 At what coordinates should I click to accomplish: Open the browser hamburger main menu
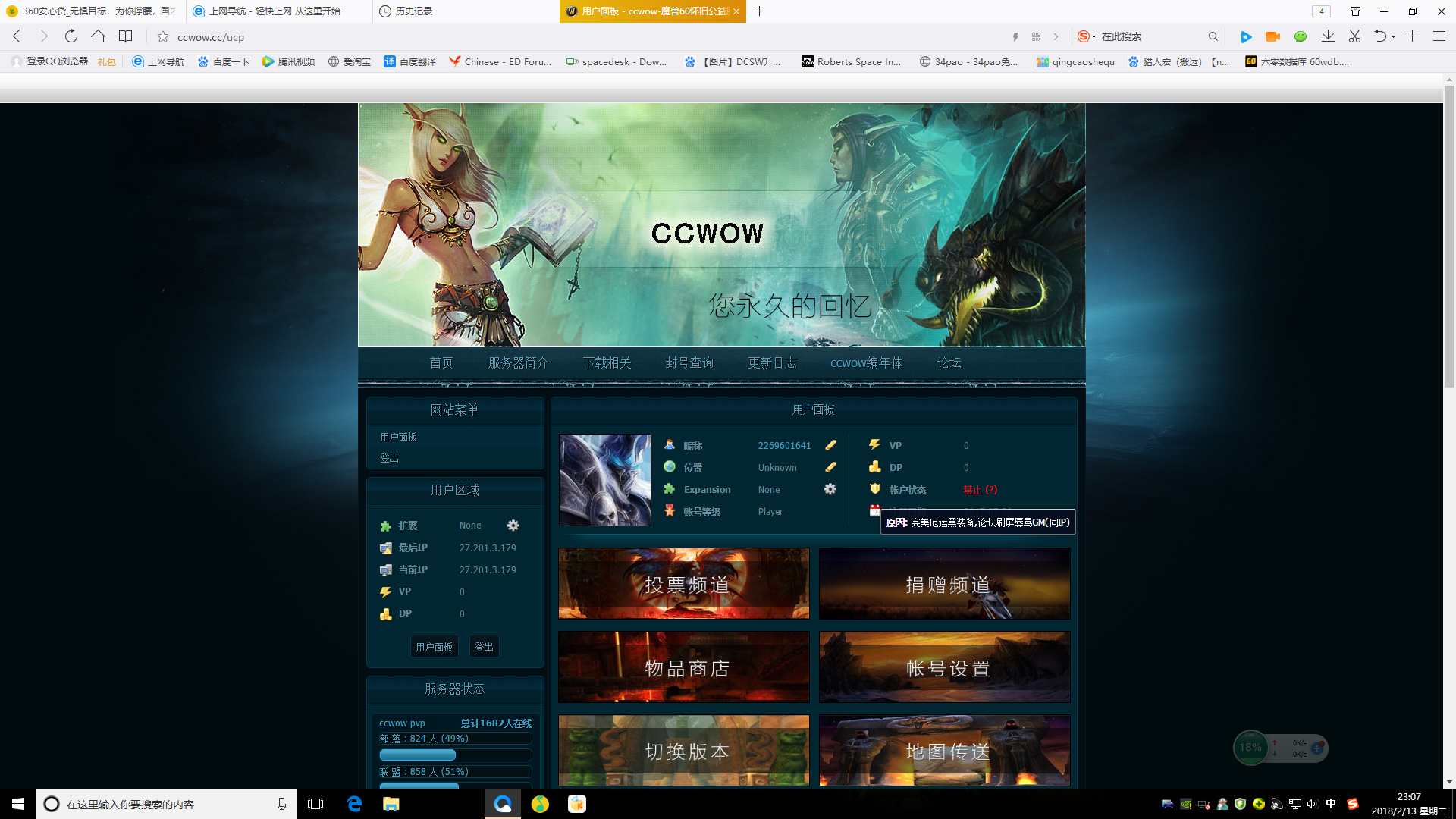coord(1439,36)
